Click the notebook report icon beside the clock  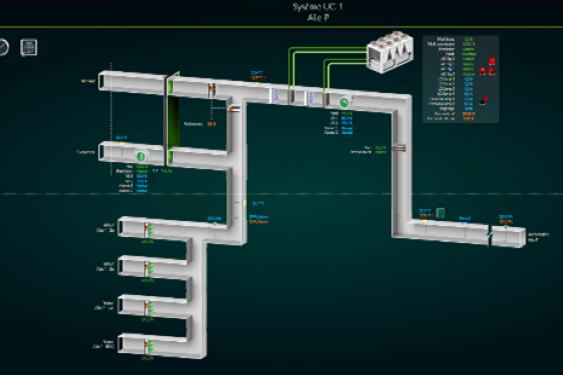pyautogui.click(x=29, y=47)
